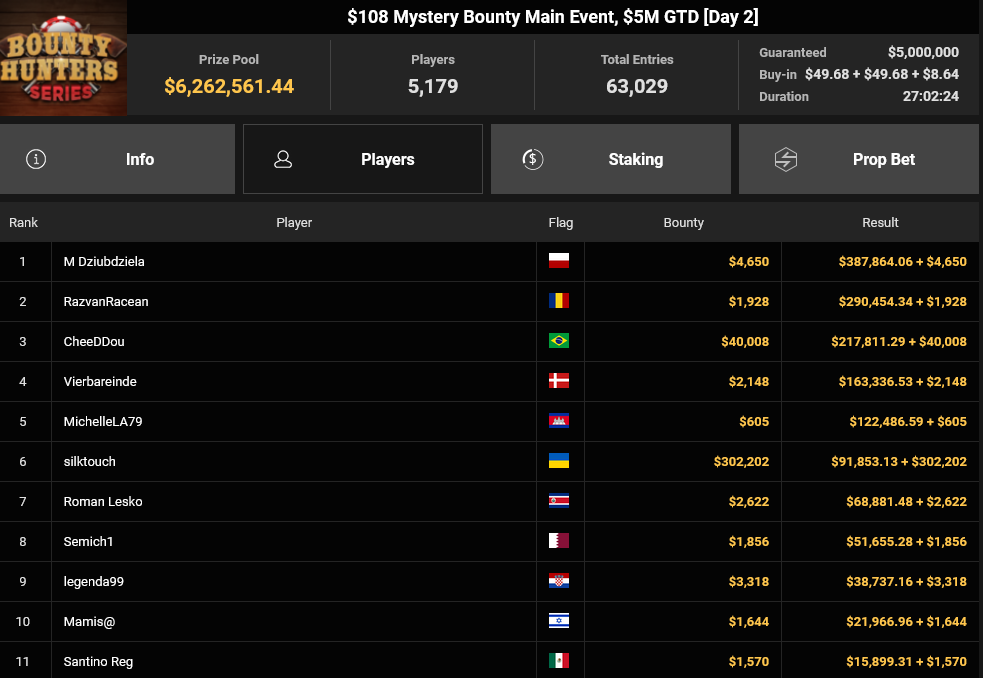Sort by the Rank column header
The width and height of the screenshot is (983, 678).
[24, 222]
